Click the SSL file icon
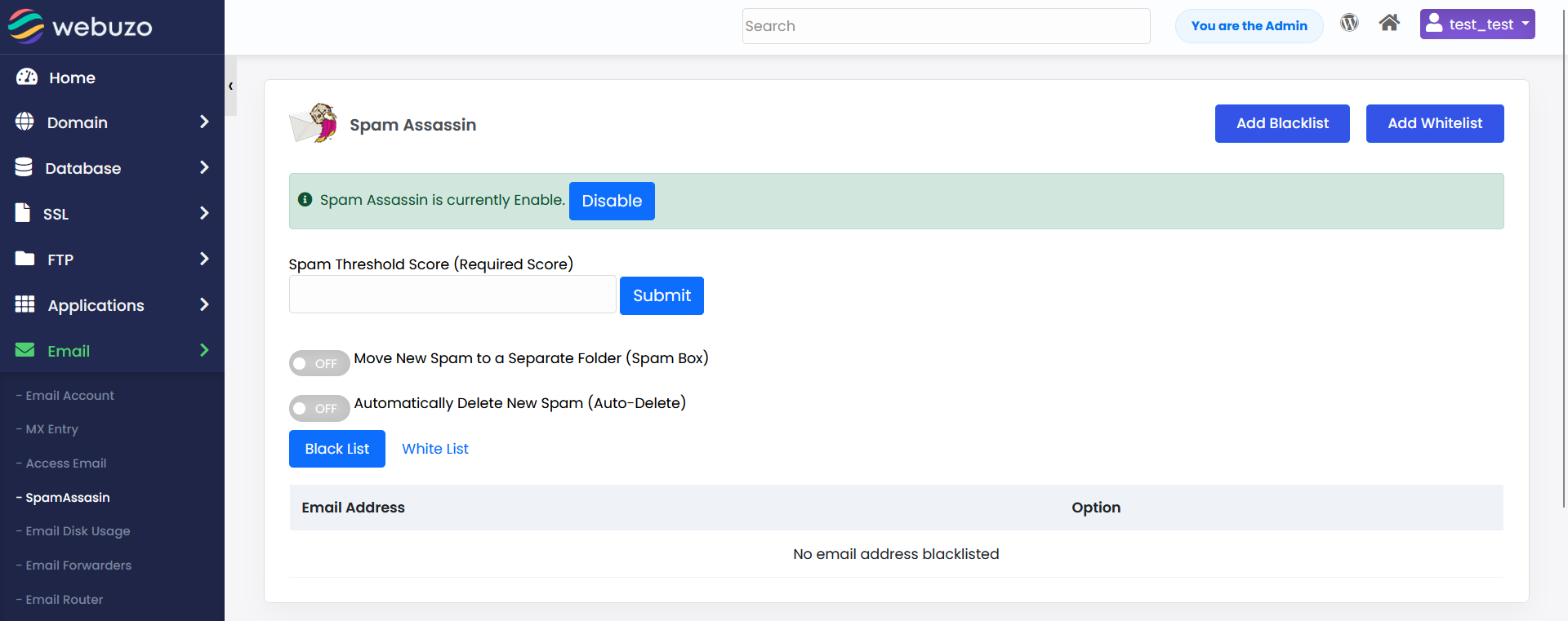The height and width of the screenshot is (621, 1568). 23,213
